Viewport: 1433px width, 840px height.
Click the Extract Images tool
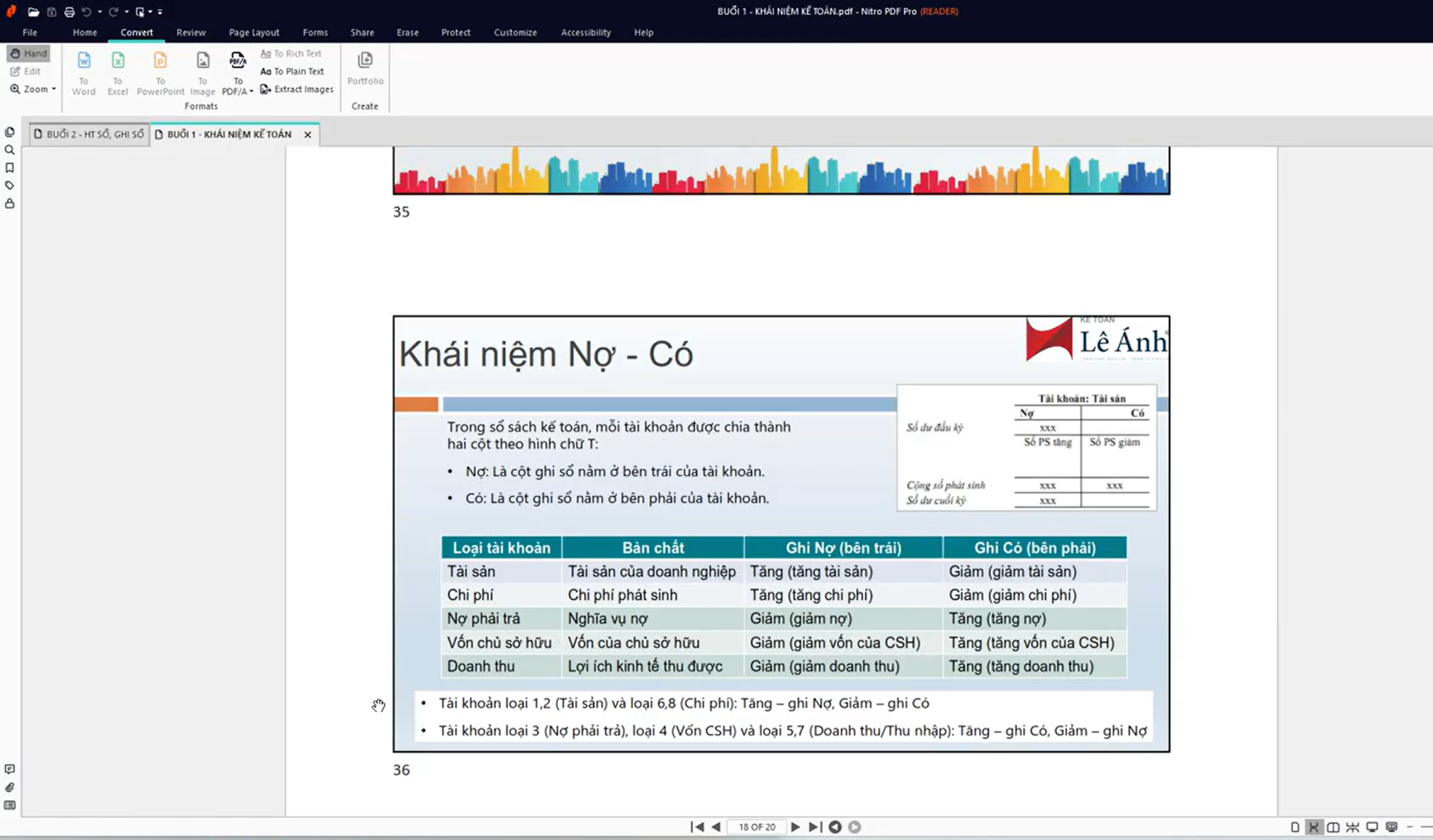(296, 89)
